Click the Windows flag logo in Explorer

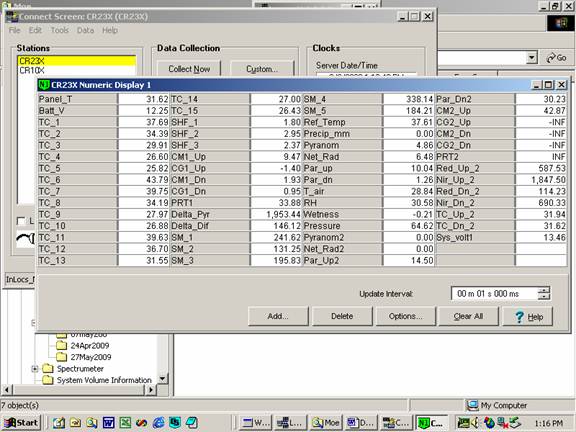click(561, 24)
